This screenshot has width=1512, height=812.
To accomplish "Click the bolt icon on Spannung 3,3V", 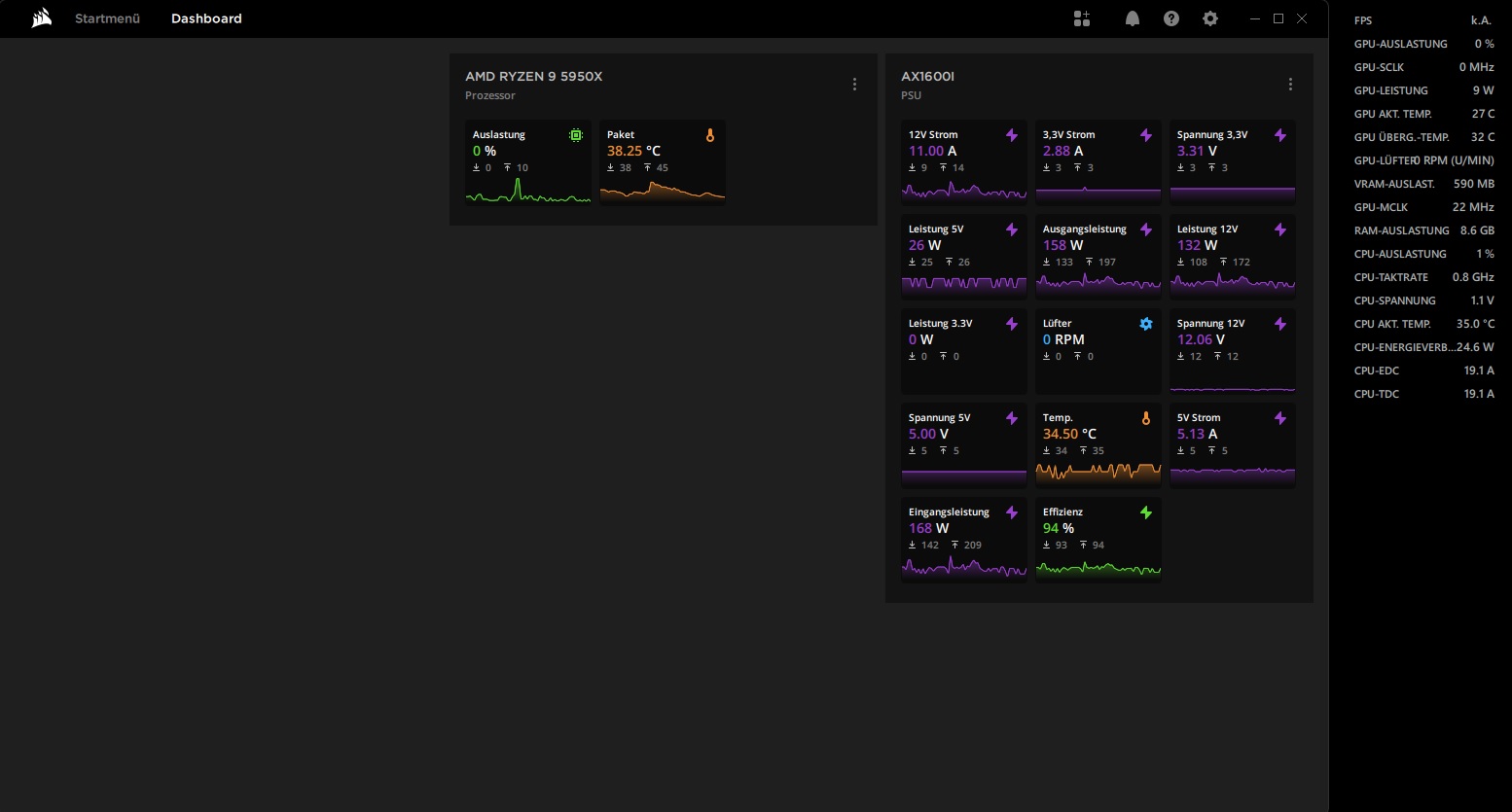I will [x=1280, y=135].
